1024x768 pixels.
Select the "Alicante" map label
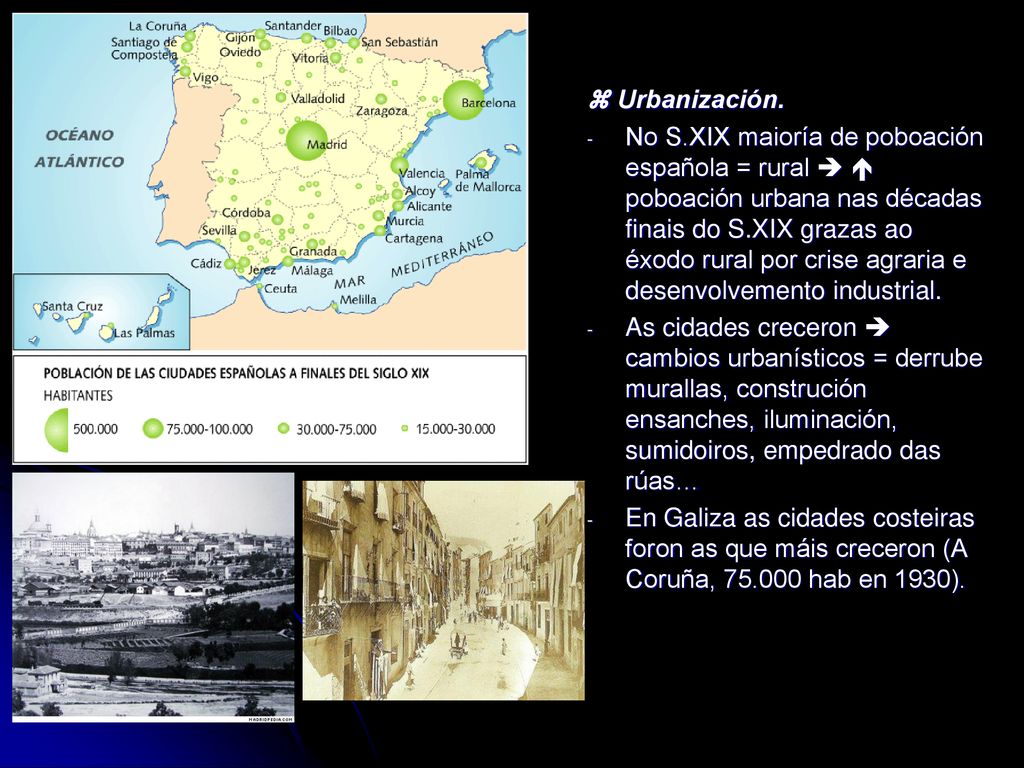point(429,206)
